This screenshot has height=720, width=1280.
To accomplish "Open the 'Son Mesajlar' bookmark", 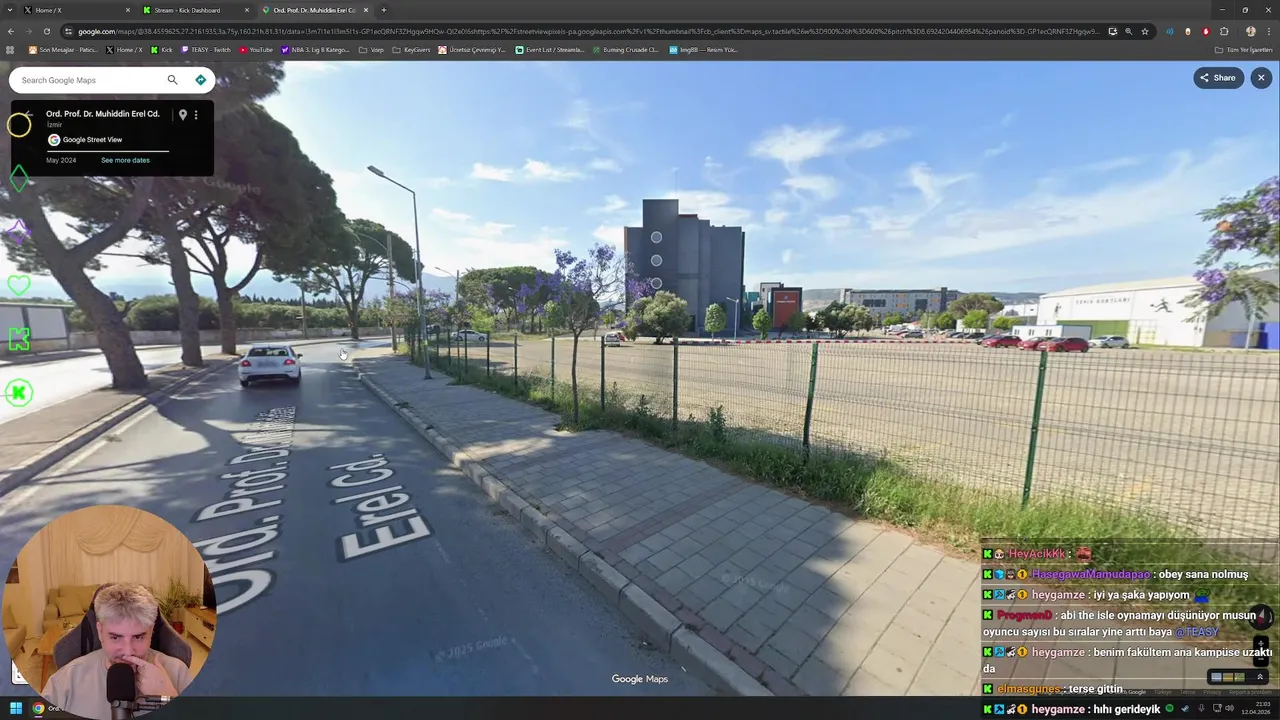I will [63, 49].
